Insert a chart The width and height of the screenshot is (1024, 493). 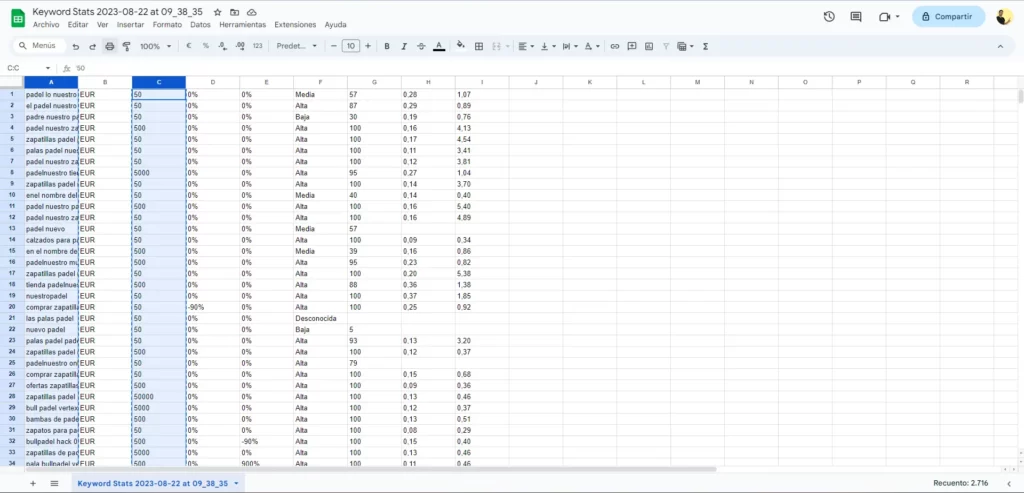point(648,46)
